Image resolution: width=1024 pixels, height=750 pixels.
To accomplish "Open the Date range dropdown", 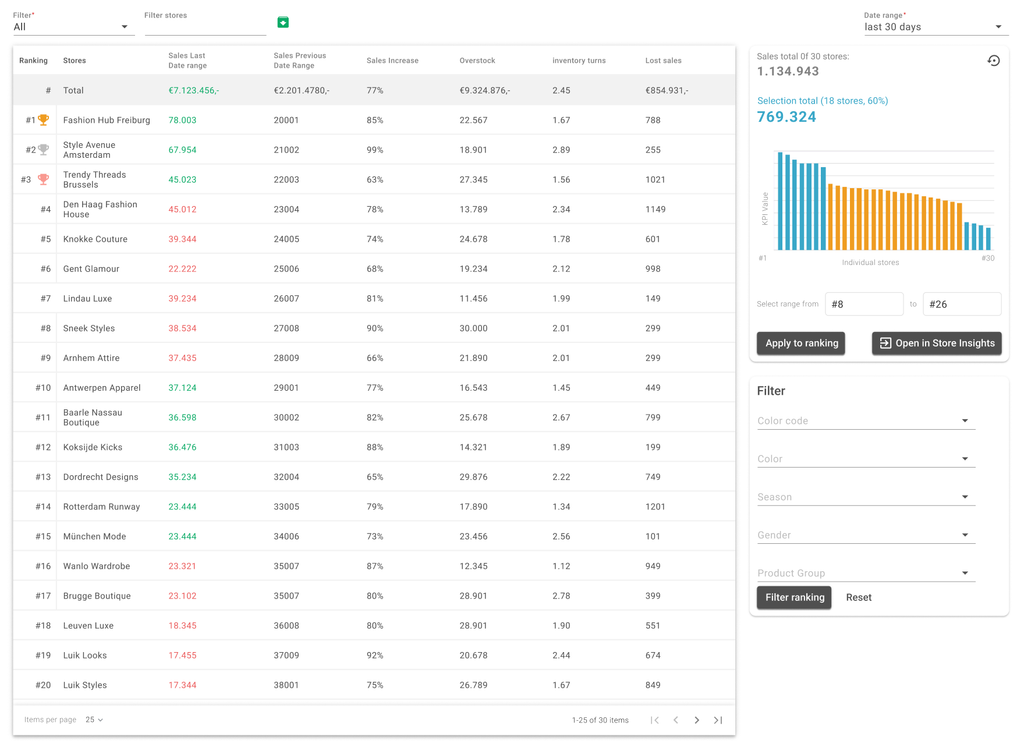I will tap(935, 27).
